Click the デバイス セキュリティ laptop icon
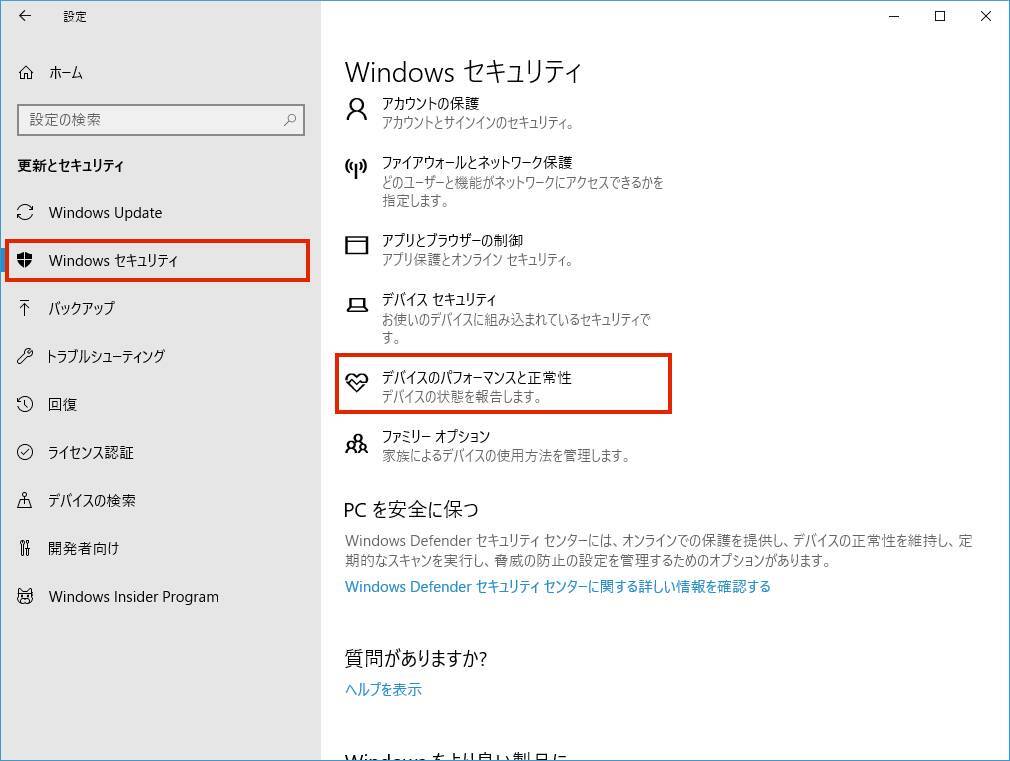This screenshot has height=761, width=1010. tap(357, 305)
